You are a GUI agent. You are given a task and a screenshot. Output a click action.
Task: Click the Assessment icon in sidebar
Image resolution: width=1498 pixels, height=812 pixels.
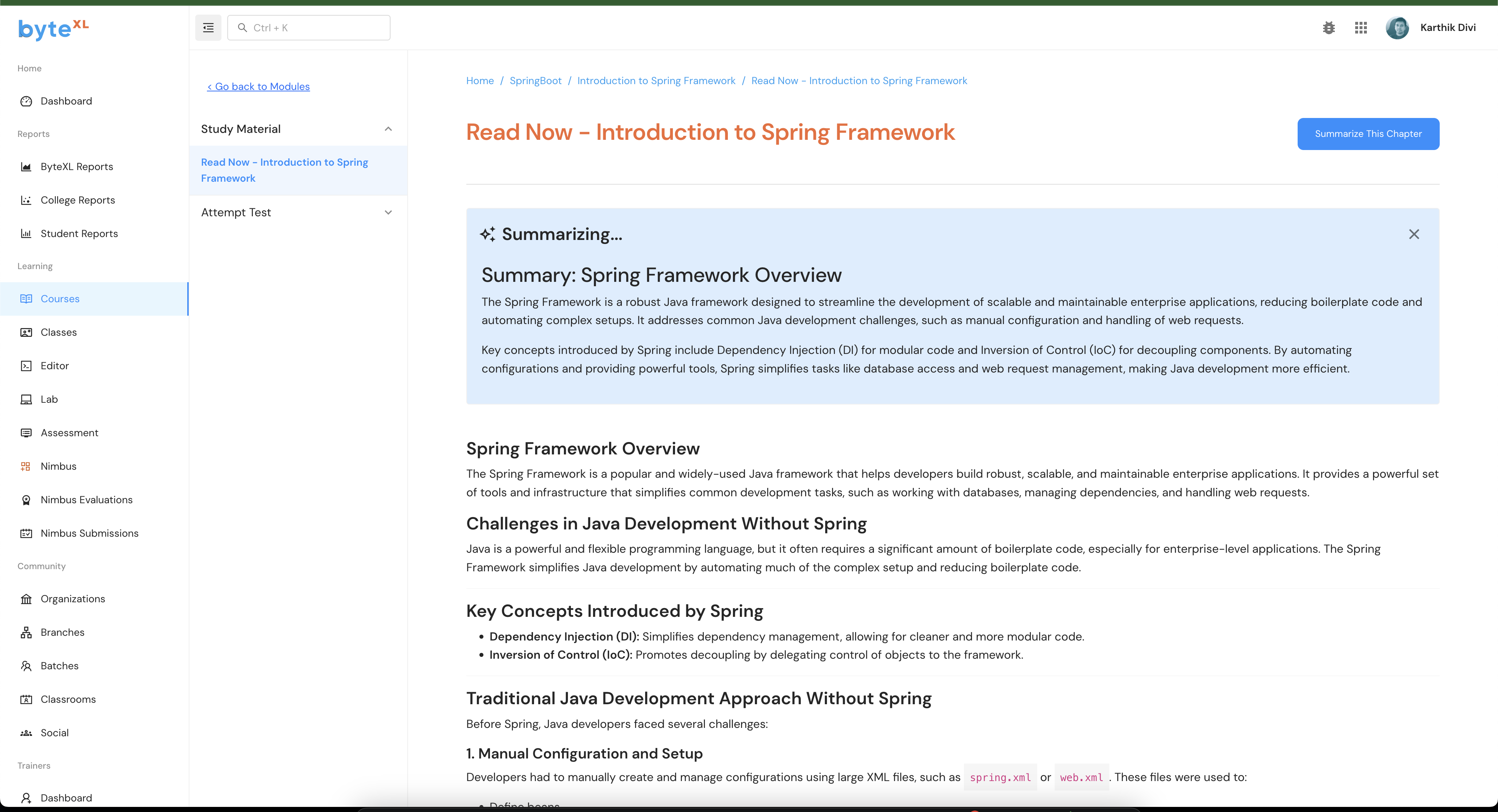tap(26, 433)
